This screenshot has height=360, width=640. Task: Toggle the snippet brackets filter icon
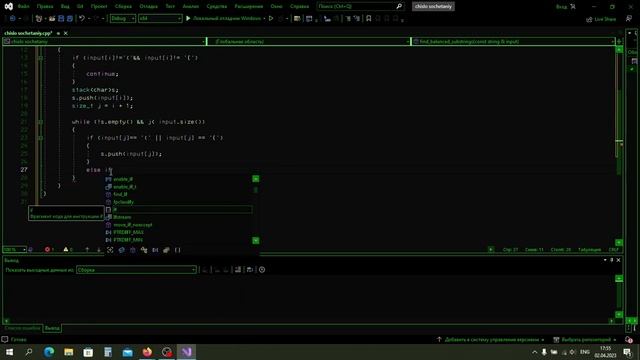(x=178, y=250)
